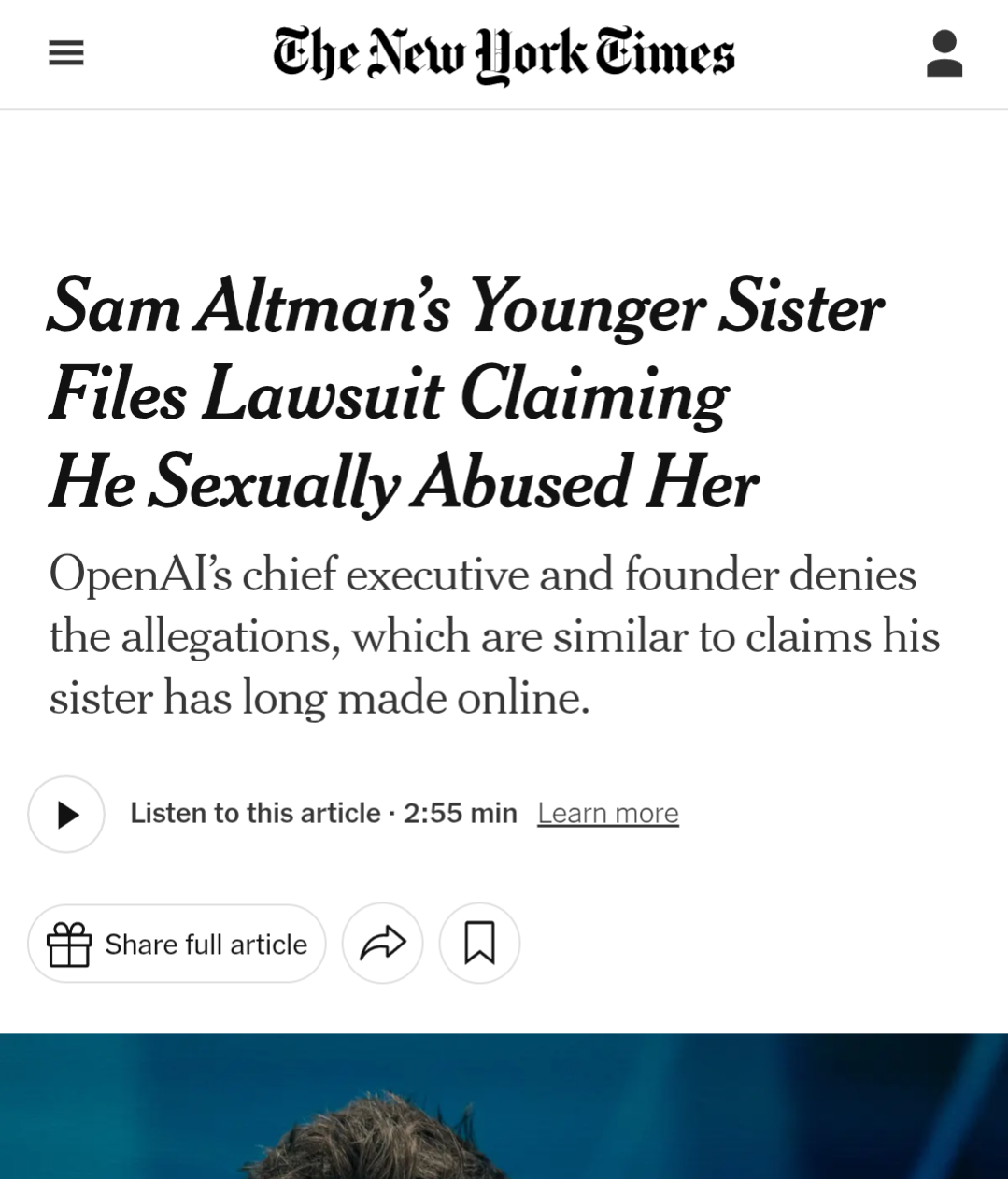Viewport: 1008px width, 1179px height.
Task: Bookmark this article for later
Action: 479,944
